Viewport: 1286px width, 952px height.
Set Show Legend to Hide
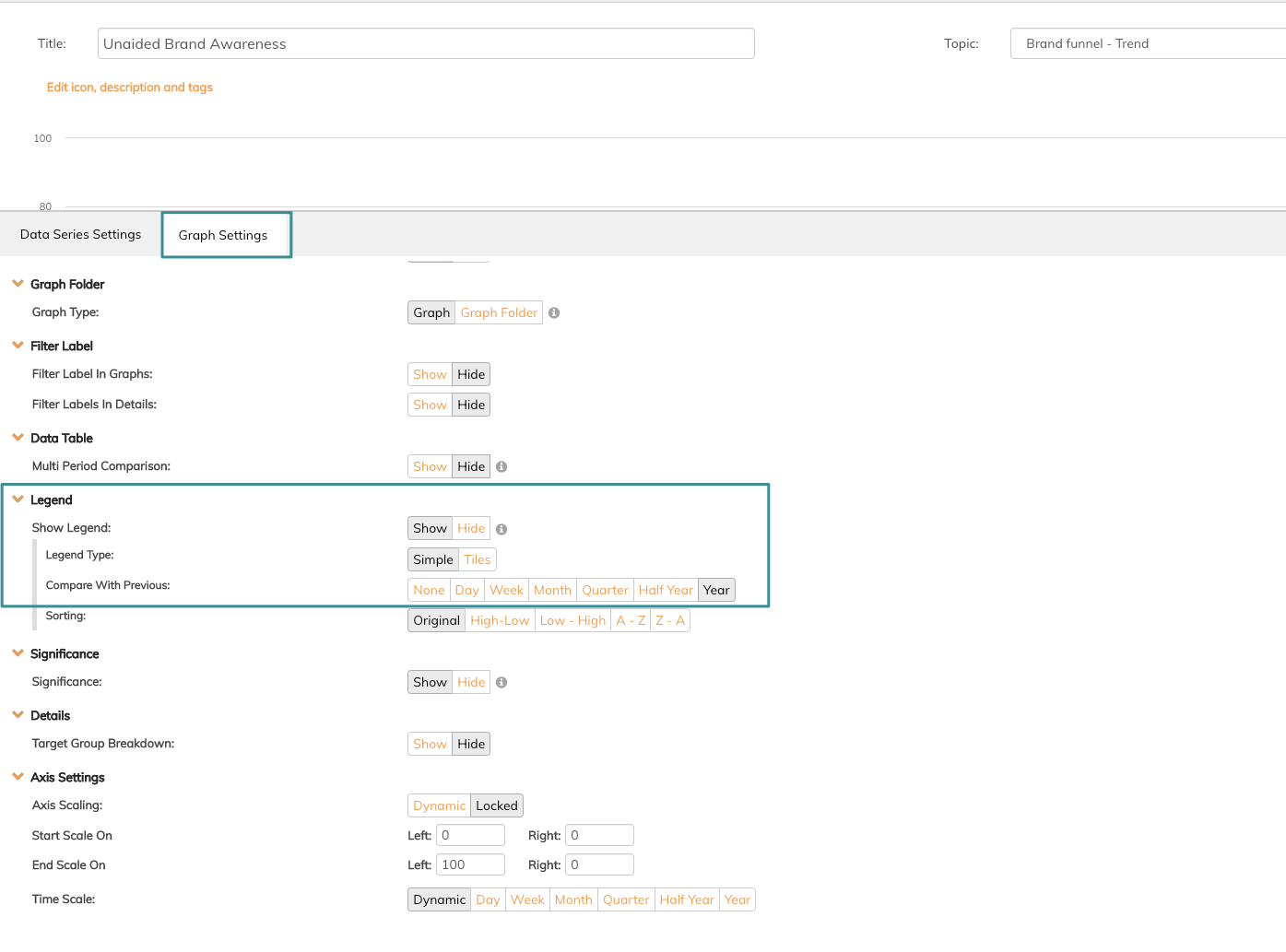coord(471,528)
